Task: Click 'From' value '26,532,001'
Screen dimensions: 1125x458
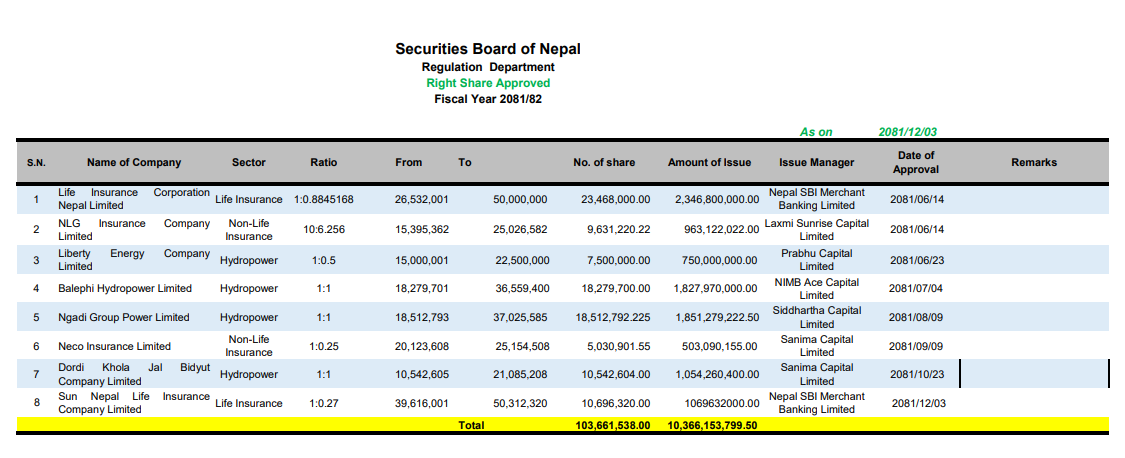Action: [422, 199]
